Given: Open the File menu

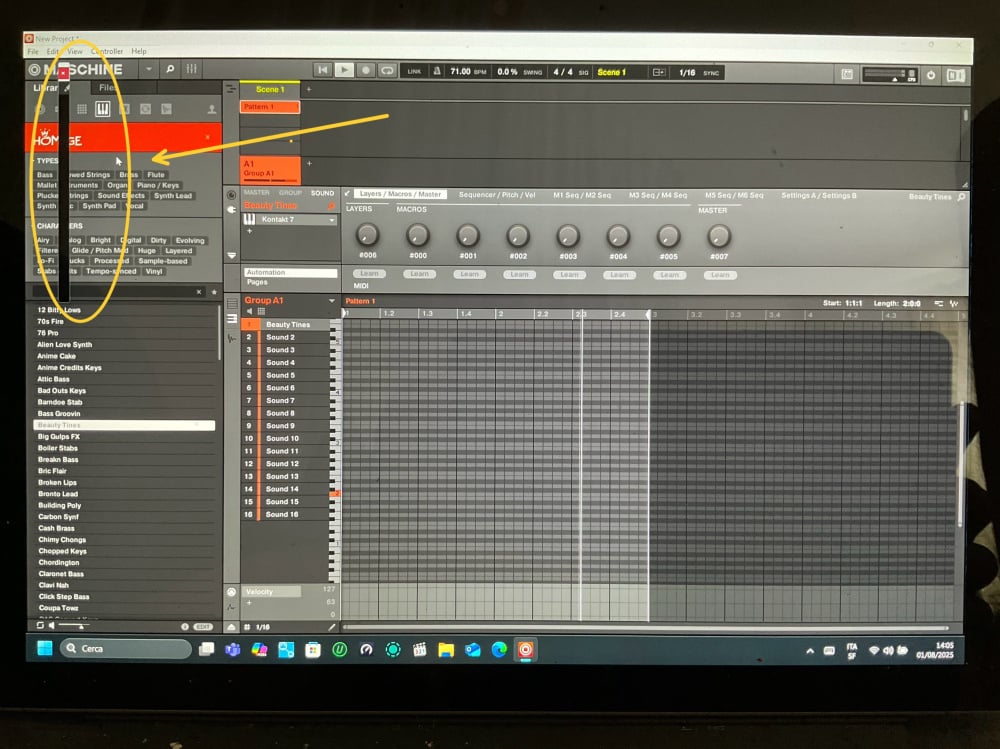Looking at the screenshot, I should click(x=33, y=52).
